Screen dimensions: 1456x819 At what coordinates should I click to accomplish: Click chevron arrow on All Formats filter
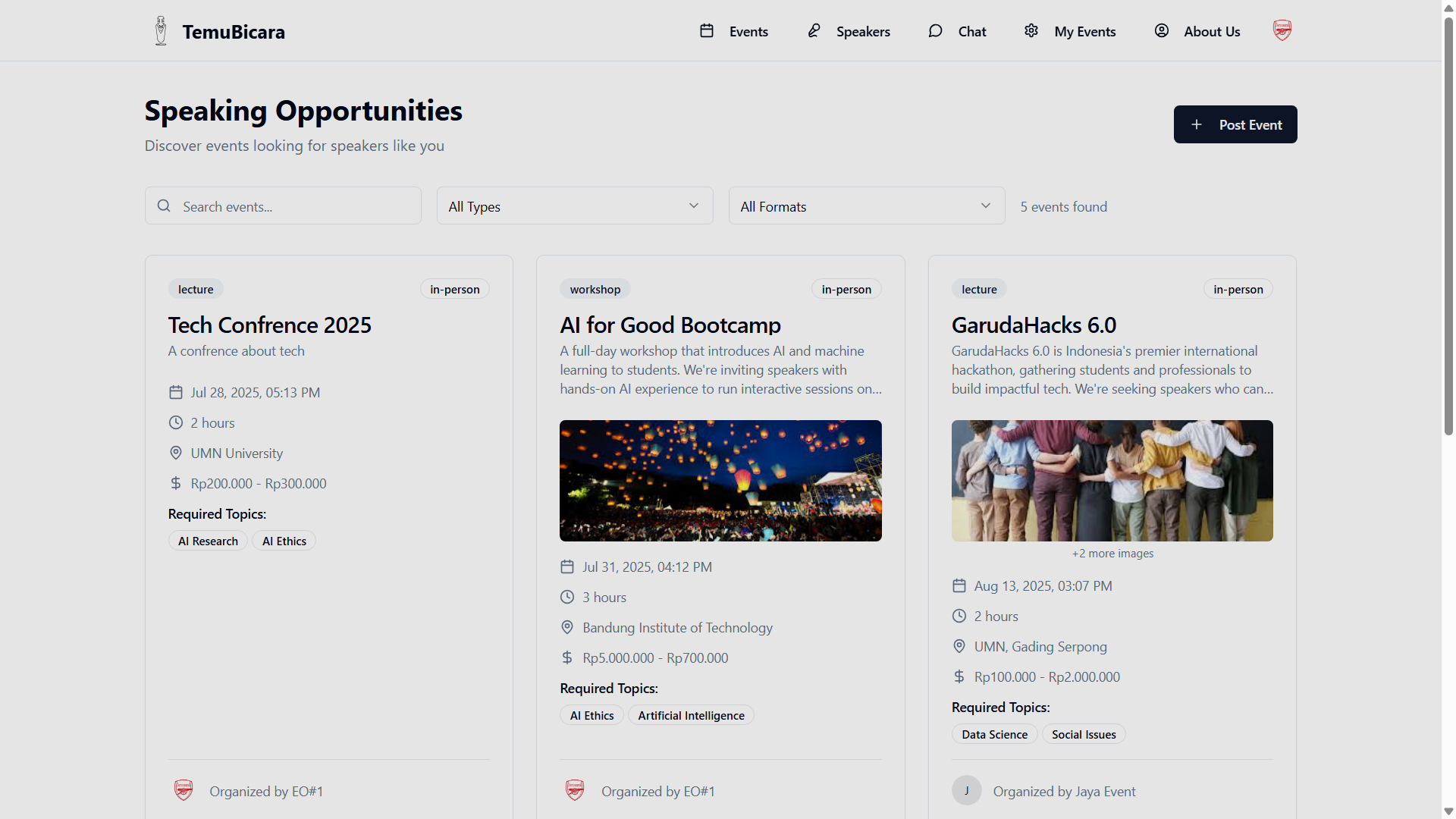click(985, 206)
